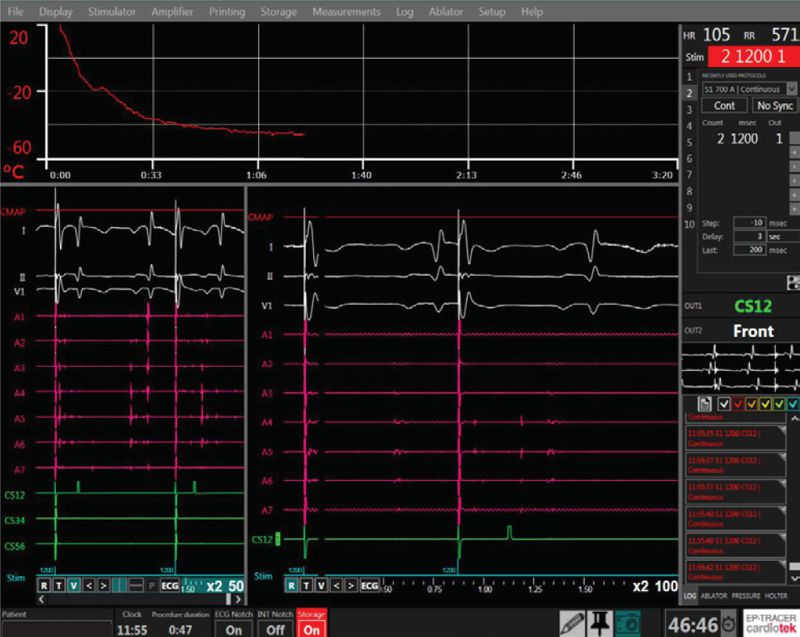Image resolution: width=800 pixels, height=637 pixels.
Task: Open the Amplifier menu
Action: click(x=172, y=11)
